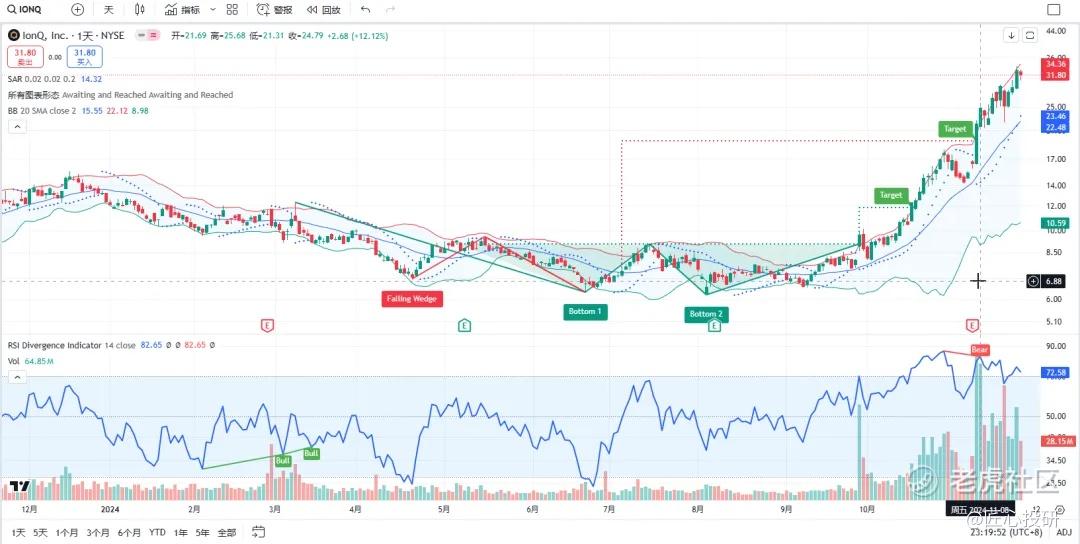Collapse the RSI pane legend
The image size is (1080, 544).
[x=17, y=377]
